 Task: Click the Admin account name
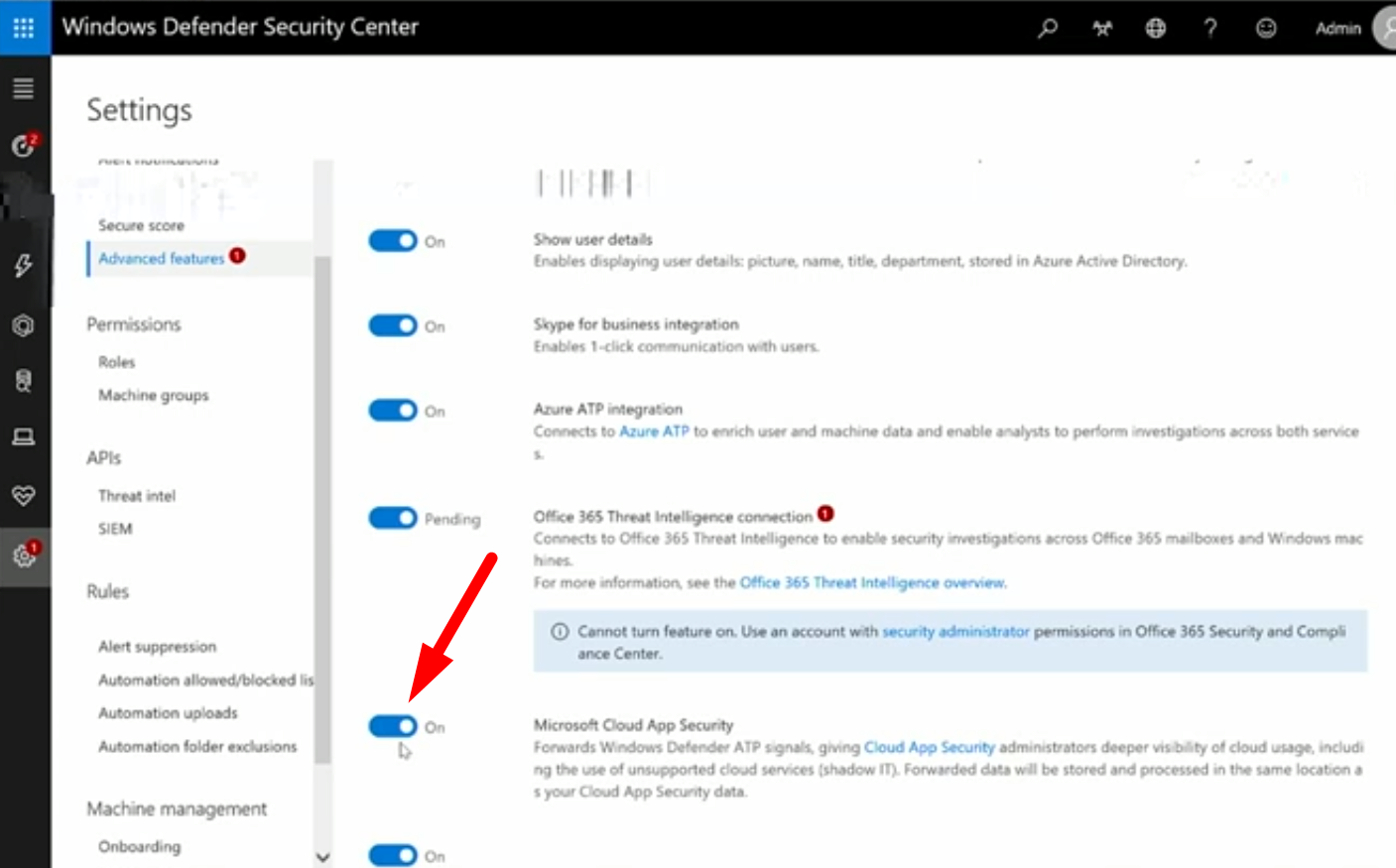point(1338,28)
